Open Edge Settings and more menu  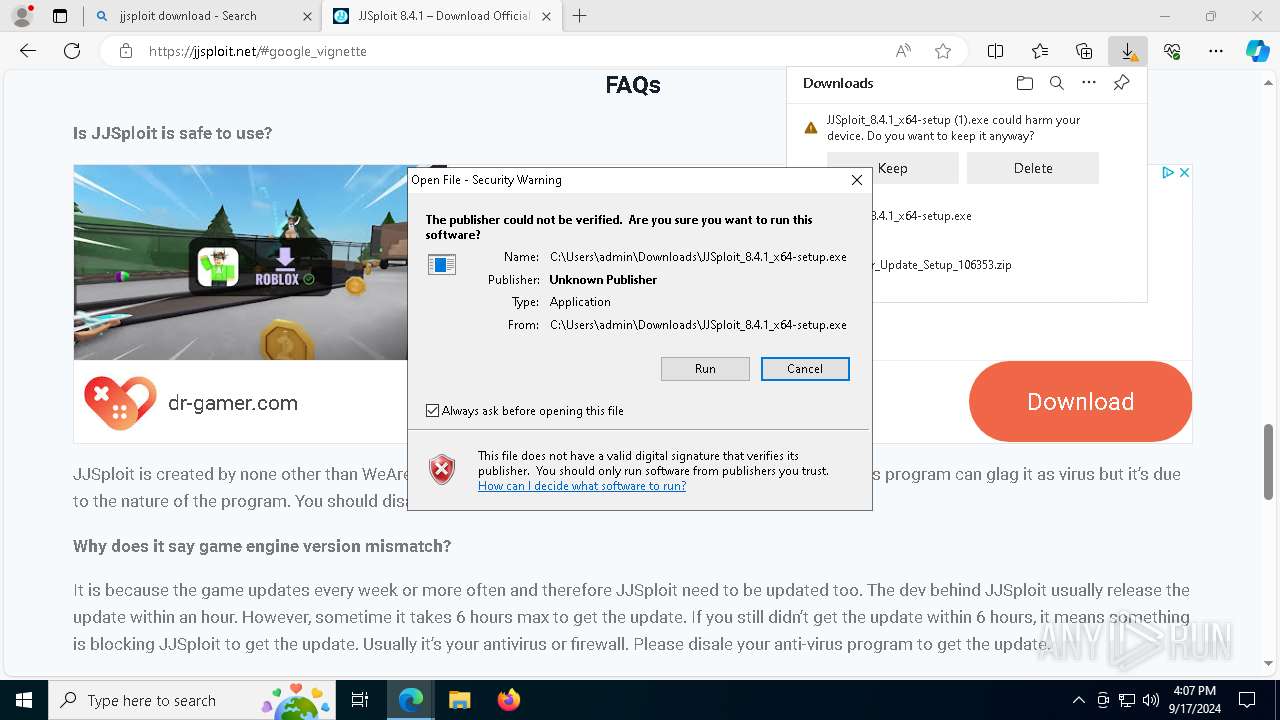(x=1216, y=51)
